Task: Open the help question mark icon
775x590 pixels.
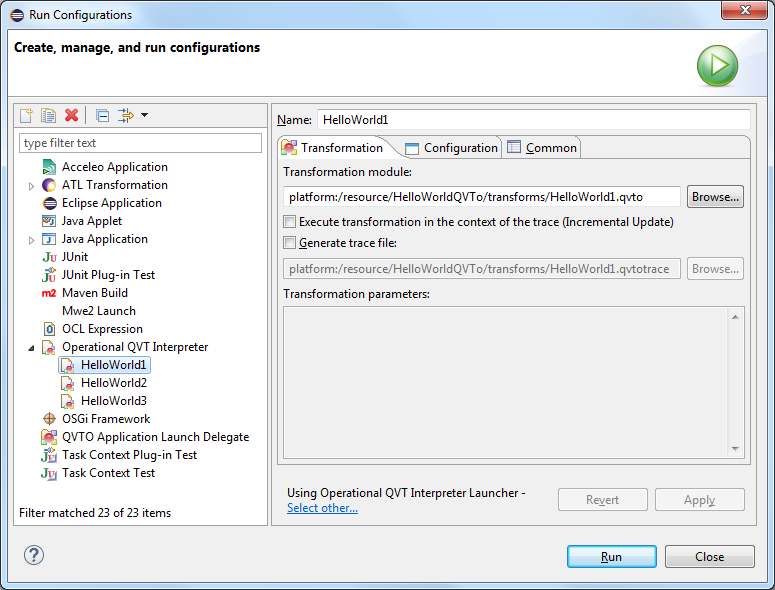Action: pyautogui.click(x=34, y=555)
